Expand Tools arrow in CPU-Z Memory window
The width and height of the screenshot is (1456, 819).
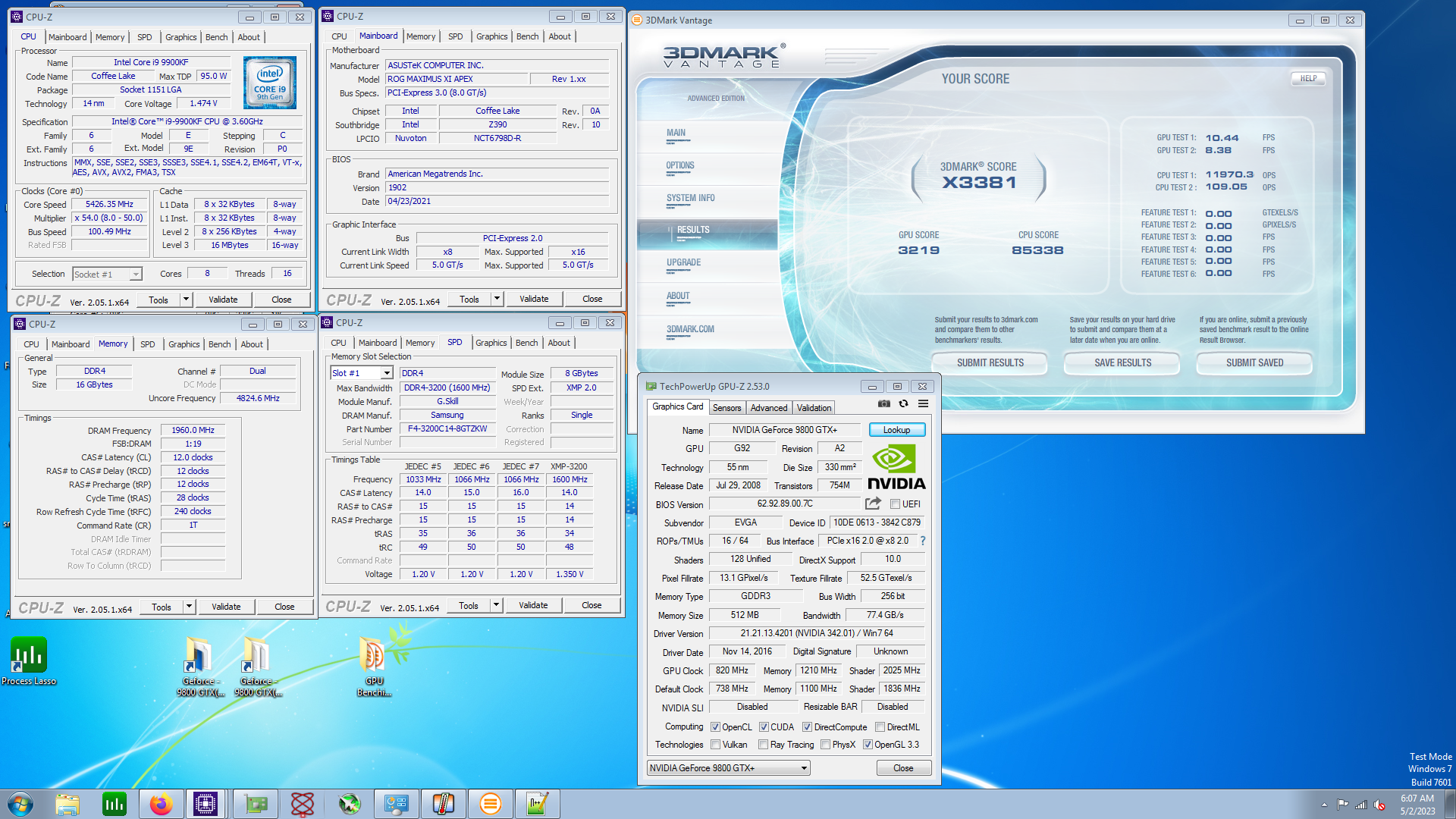pos(189,607)
